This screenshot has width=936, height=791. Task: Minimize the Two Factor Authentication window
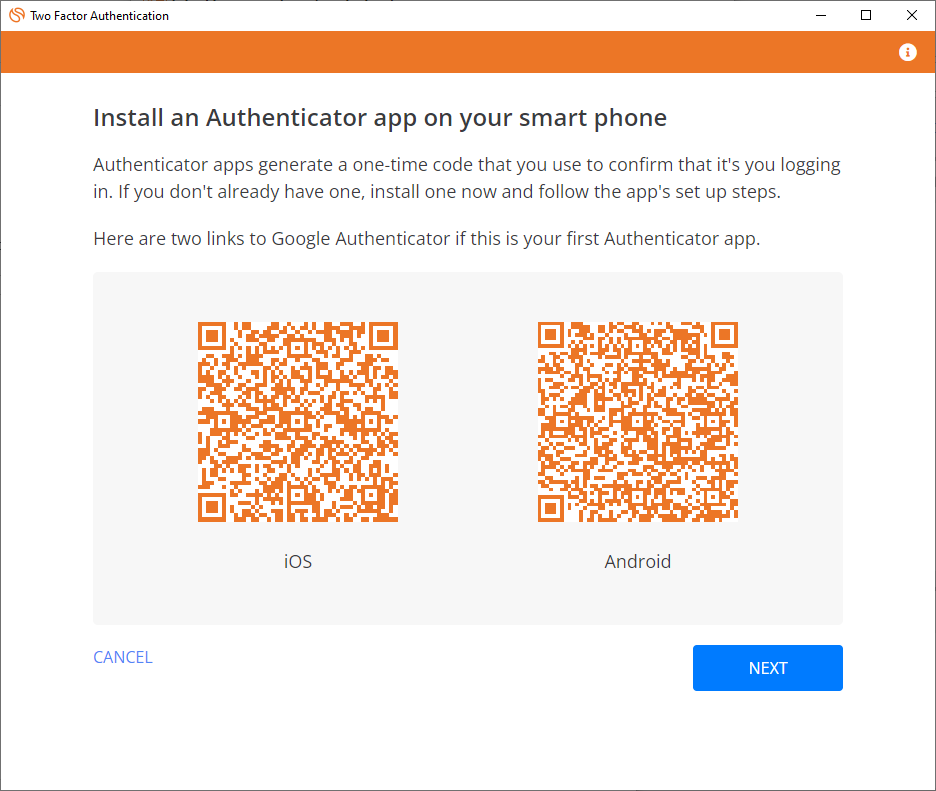(x=821, y=16)
